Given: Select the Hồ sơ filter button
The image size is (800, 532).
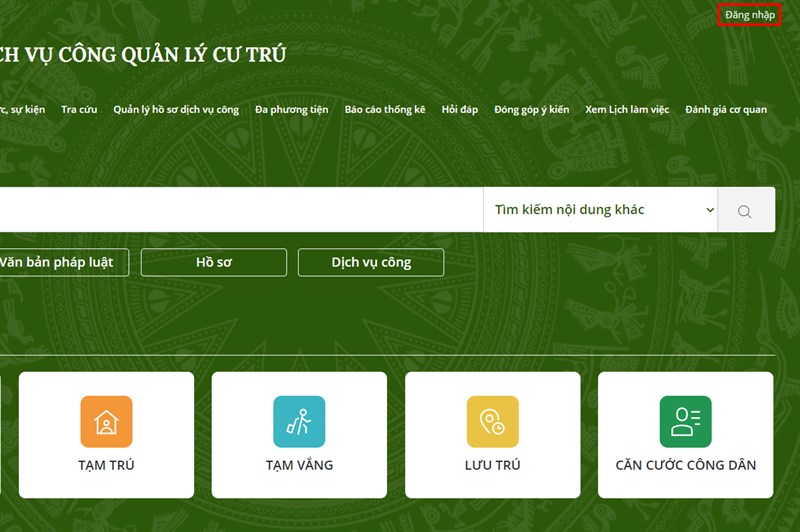Looking at the screenshot, I should pyautogui.click(x=214, y=262).
